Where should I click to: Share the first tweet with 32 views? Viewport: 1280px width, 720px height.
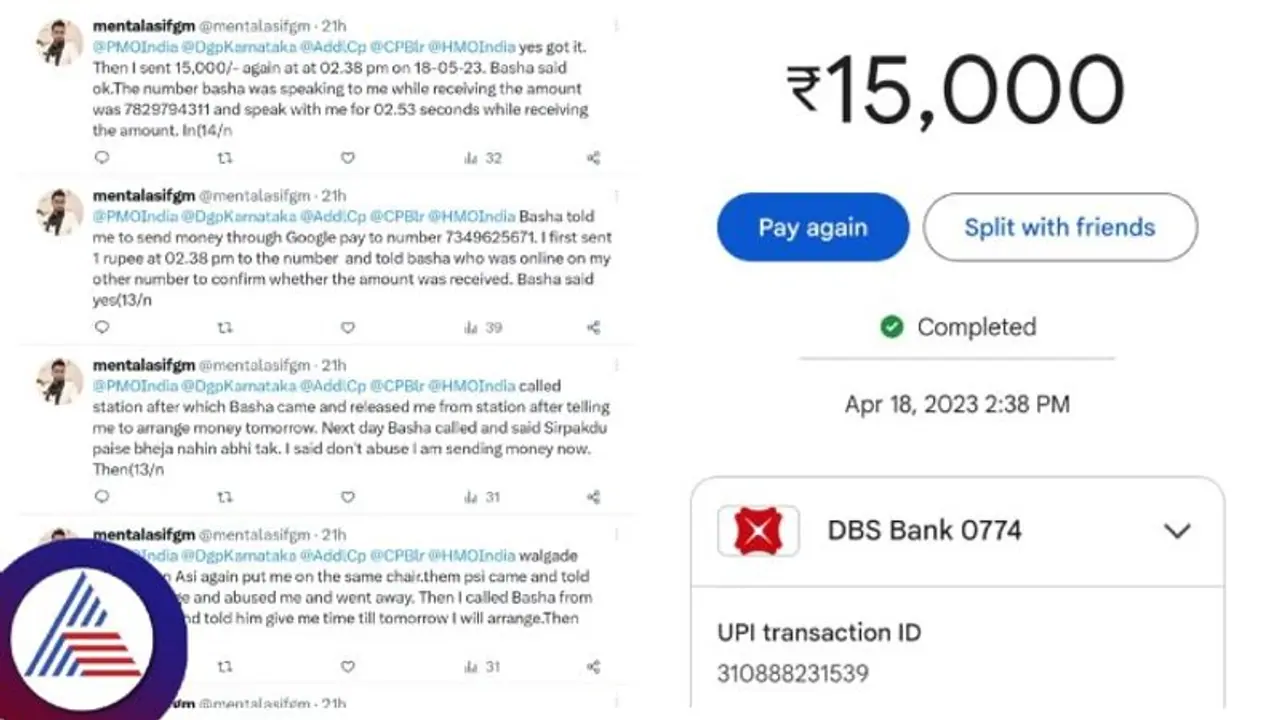(593, 158)
